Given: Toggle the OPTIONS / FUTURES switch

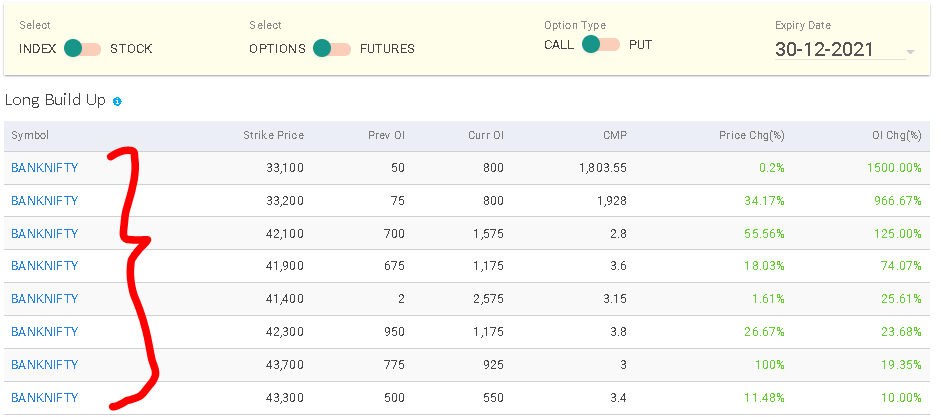Looking at the screenshot, I should [x=332, y=48].
